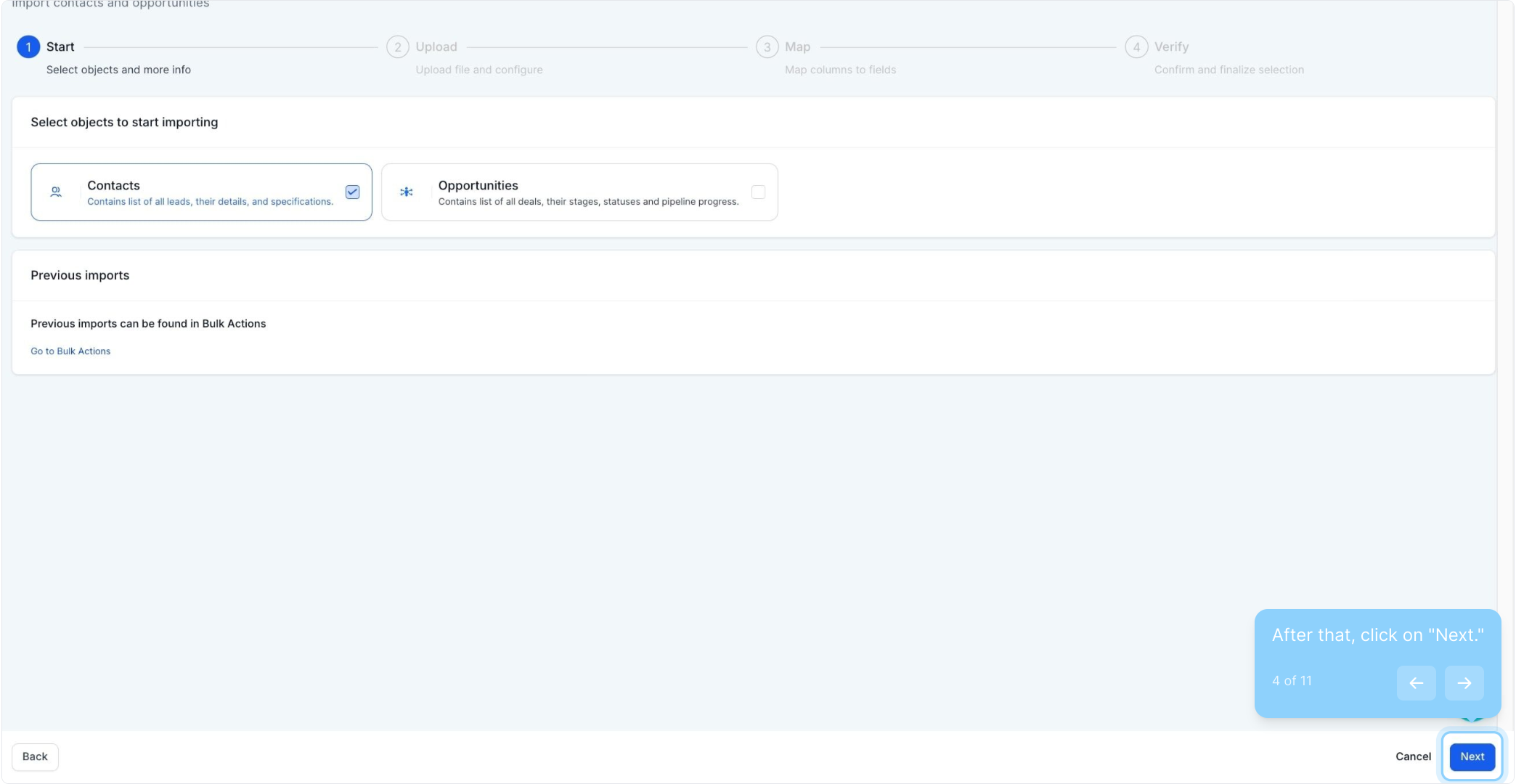Open the Verify step label
The image size is (1516, 784).
(x=1171, y=47)
